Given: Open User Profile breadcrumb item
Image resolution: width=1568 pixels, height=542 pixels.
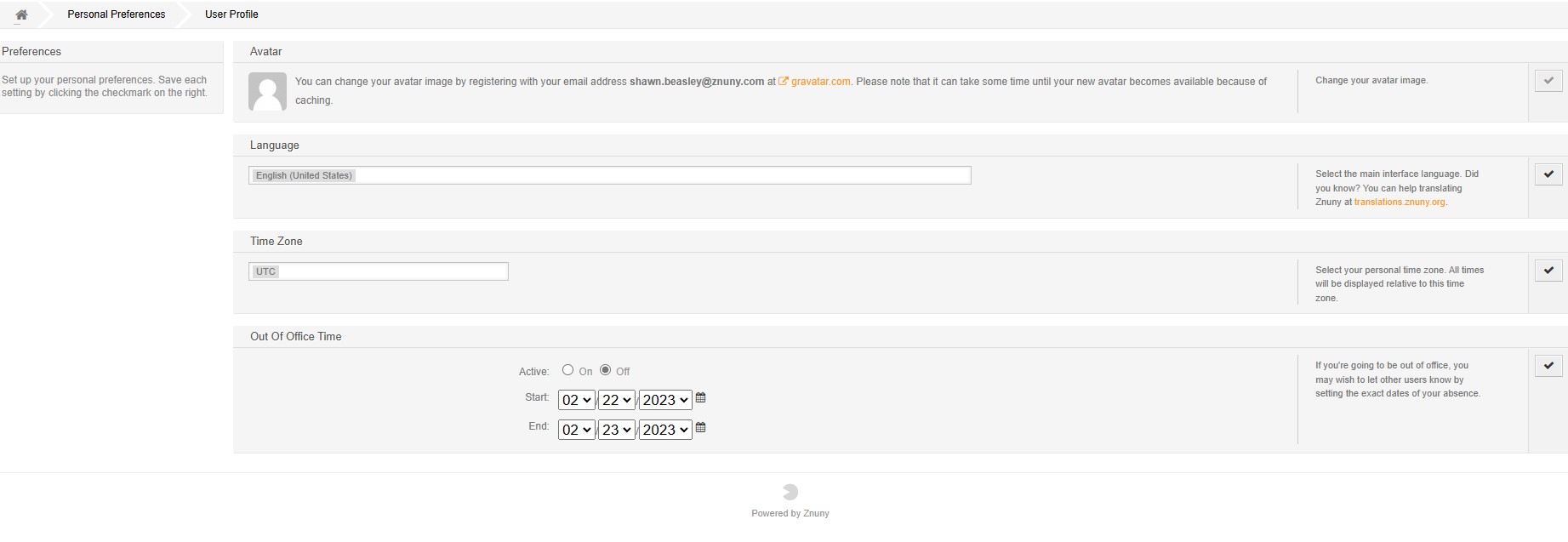Looking at the screenshot, I should click(231, 14).
